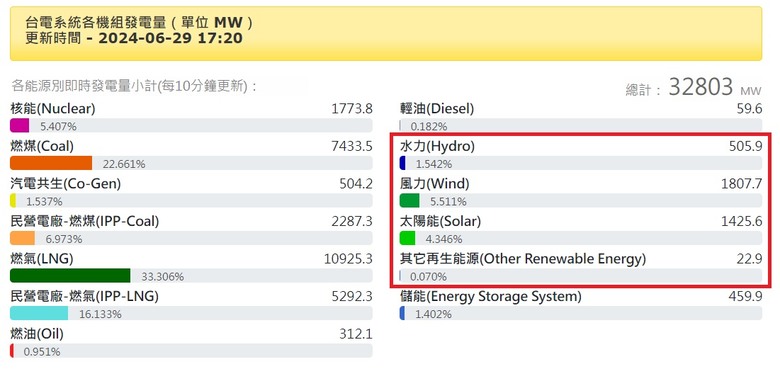The height and width of the screenshot is (369, 780).
Task: Click the 1807.7 Wind generation value
Action: pyautogui.click(x=741, y=184)
